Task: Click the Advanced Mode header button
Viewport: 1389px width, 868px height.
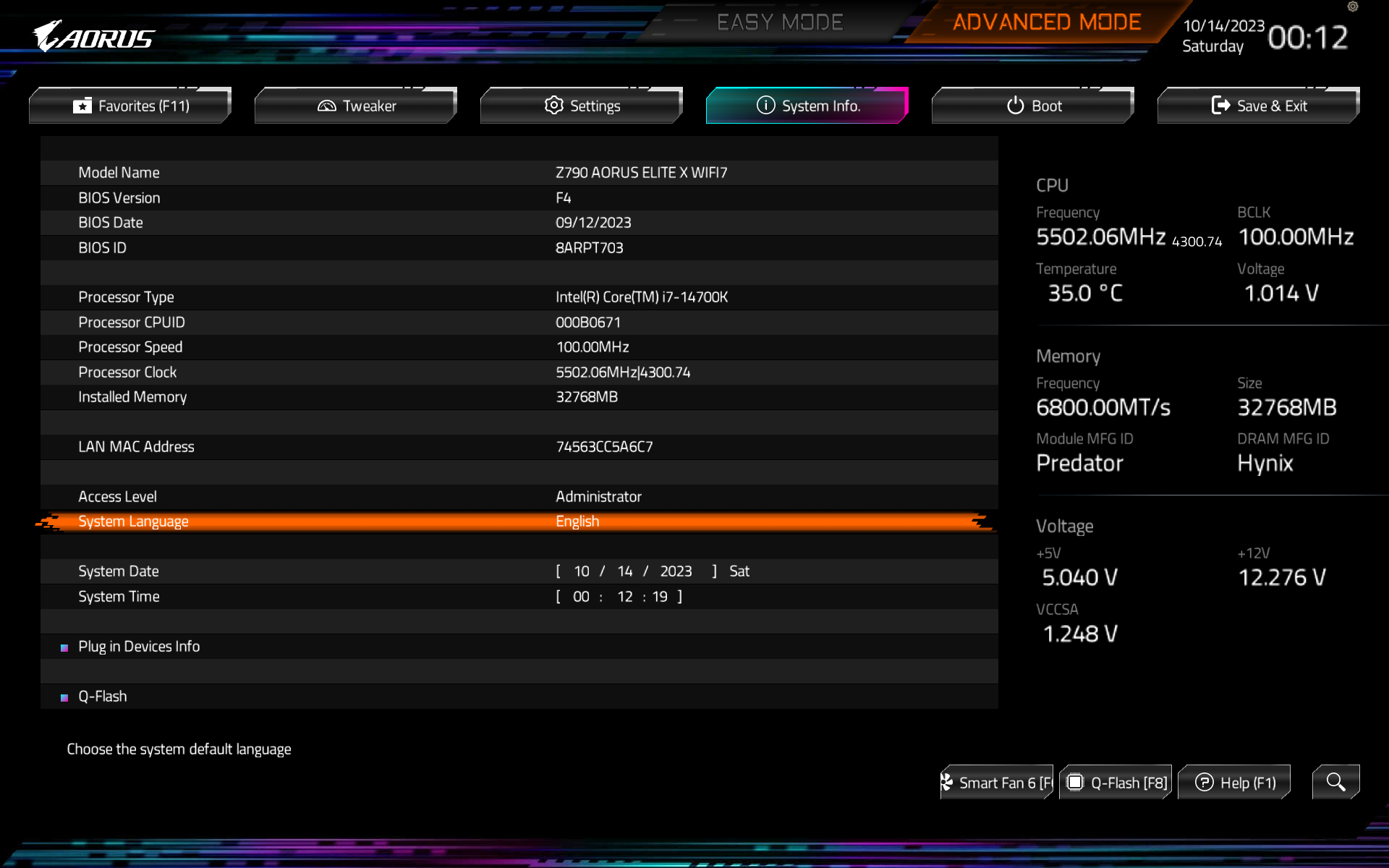Action: pyautogui.click(x=1047, y=22)
